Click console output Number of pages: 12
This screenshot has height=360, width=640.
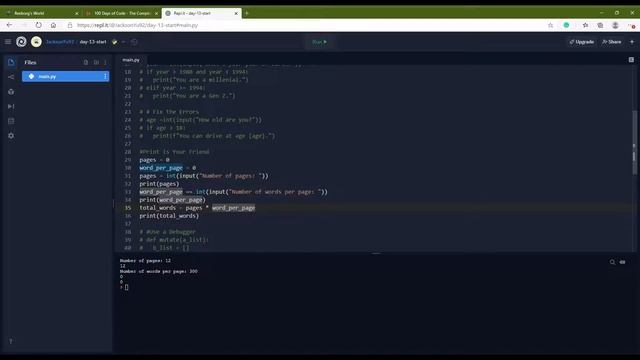coord(145,260)
